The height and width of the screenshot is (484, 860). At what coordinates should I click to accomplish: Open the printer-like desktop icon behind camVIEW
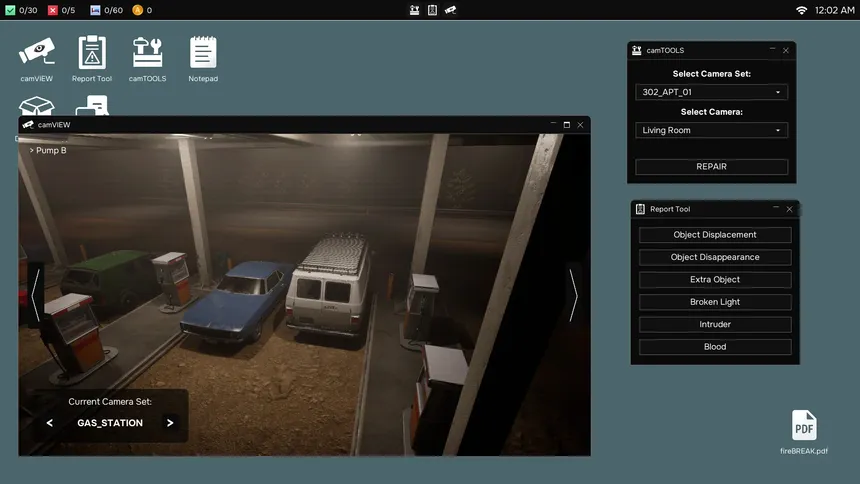pos(92,105)
